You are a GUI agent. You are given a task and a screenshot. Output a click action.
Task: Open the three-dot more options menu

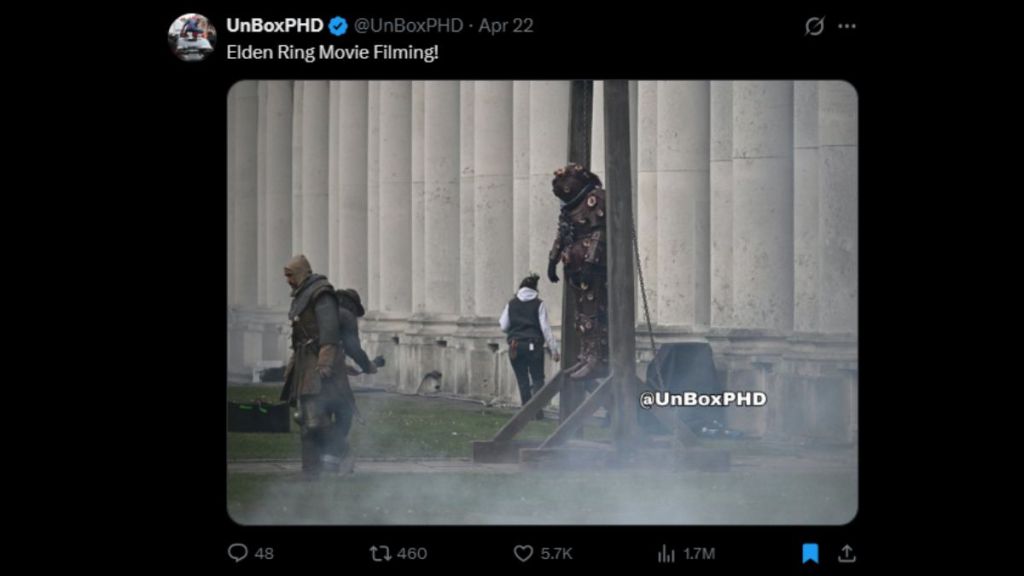(846, 26)
